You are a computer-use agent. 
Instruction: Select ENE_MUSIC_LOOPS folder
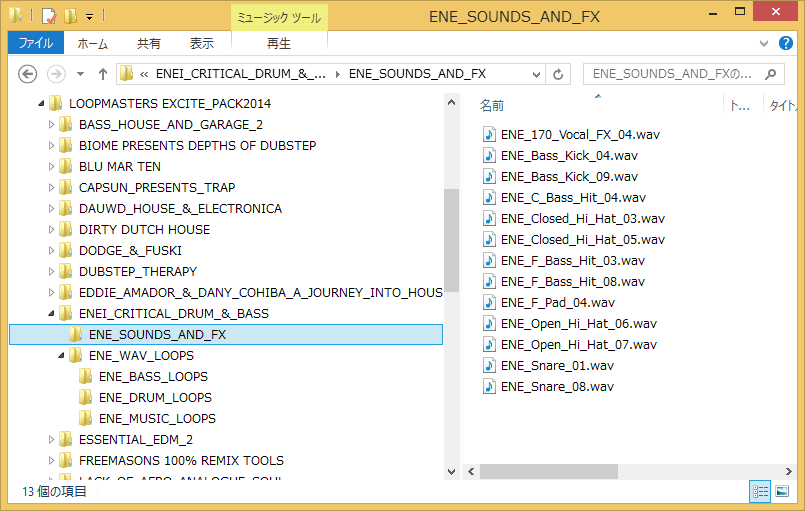tap(157, 419)
